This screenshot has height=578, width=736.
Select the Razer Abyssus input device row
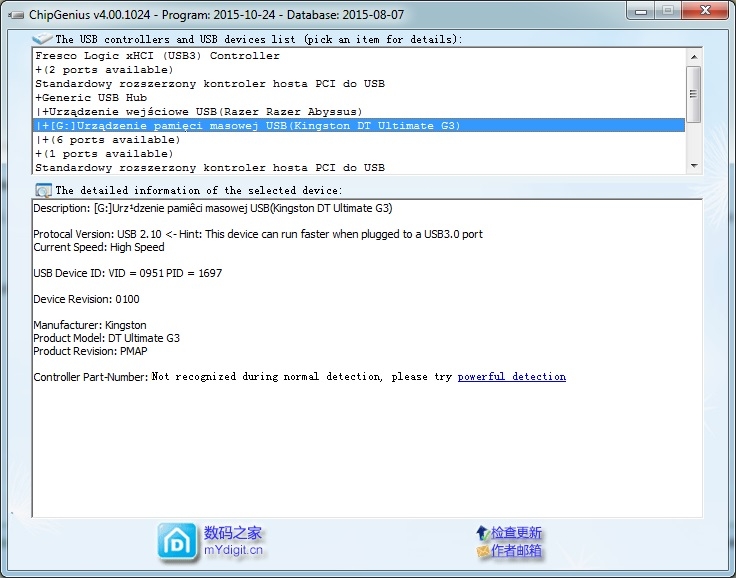(359, 112)
